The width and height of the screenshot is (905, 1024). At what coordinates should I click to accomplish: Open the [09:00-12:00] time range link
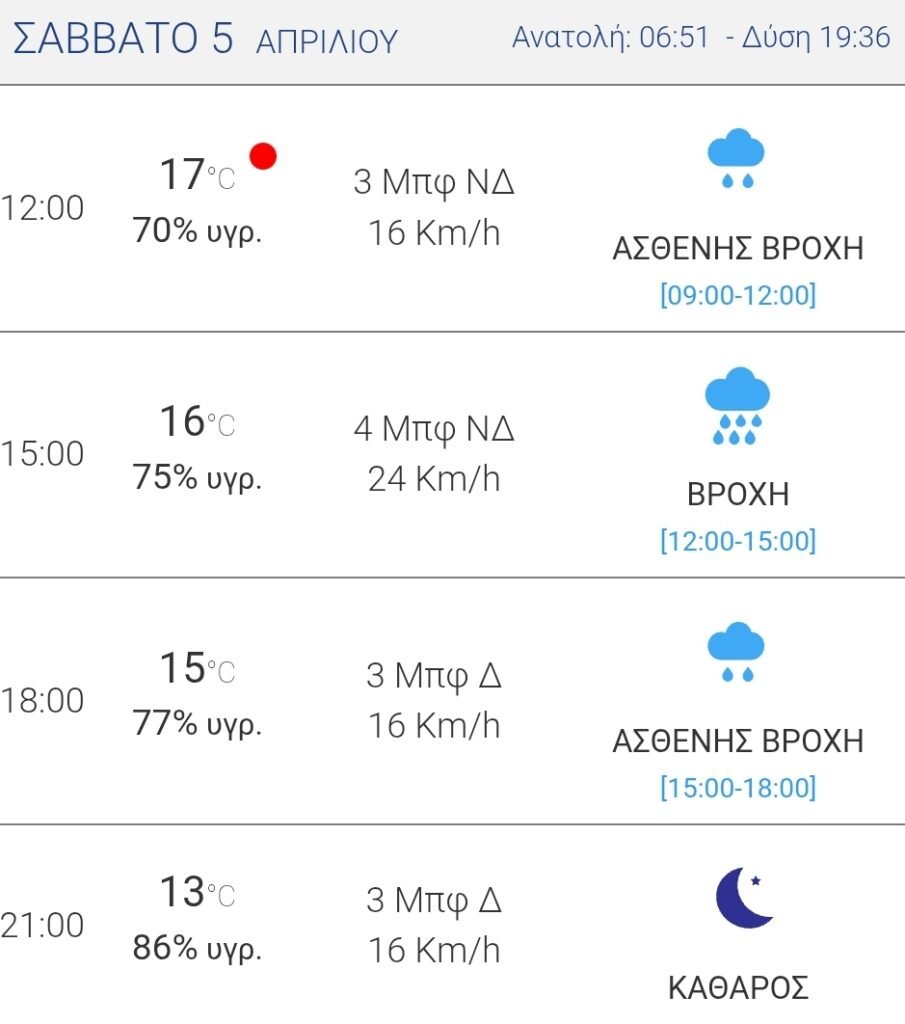pos(738,295)
